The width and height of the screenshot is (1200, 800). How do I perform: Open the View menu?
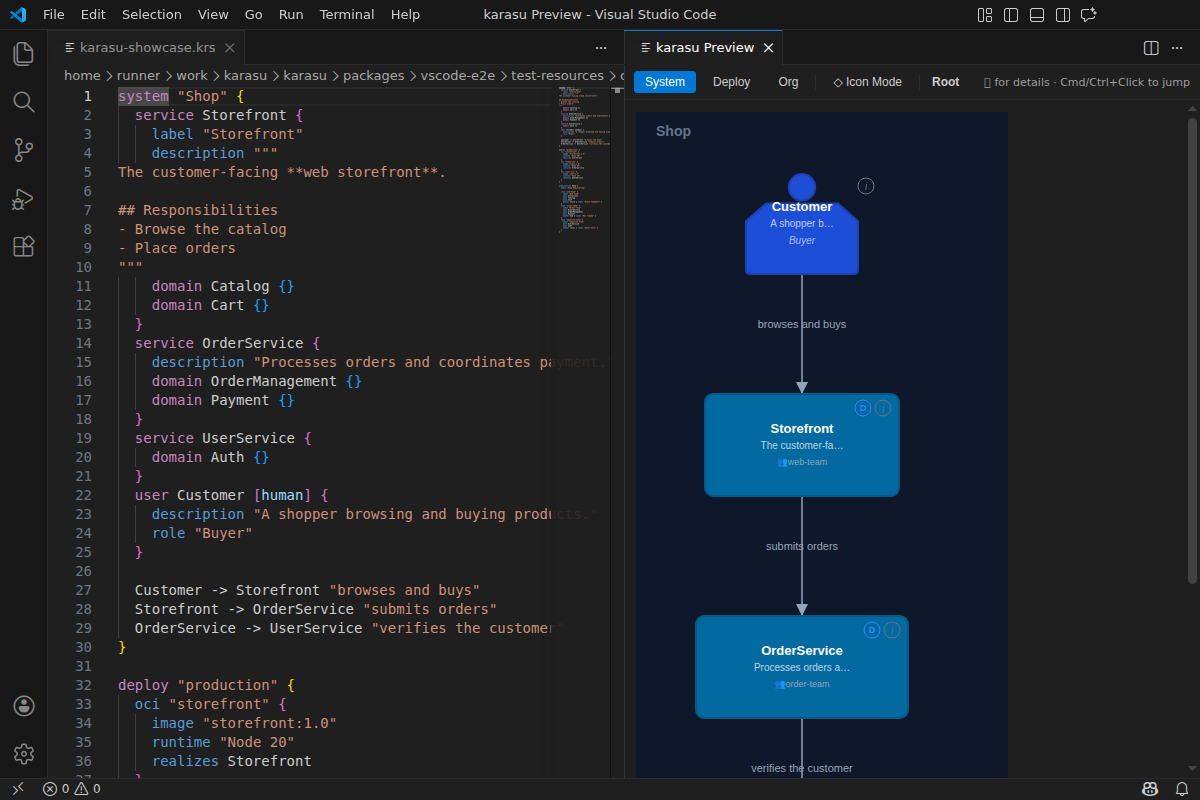(213, 15)
